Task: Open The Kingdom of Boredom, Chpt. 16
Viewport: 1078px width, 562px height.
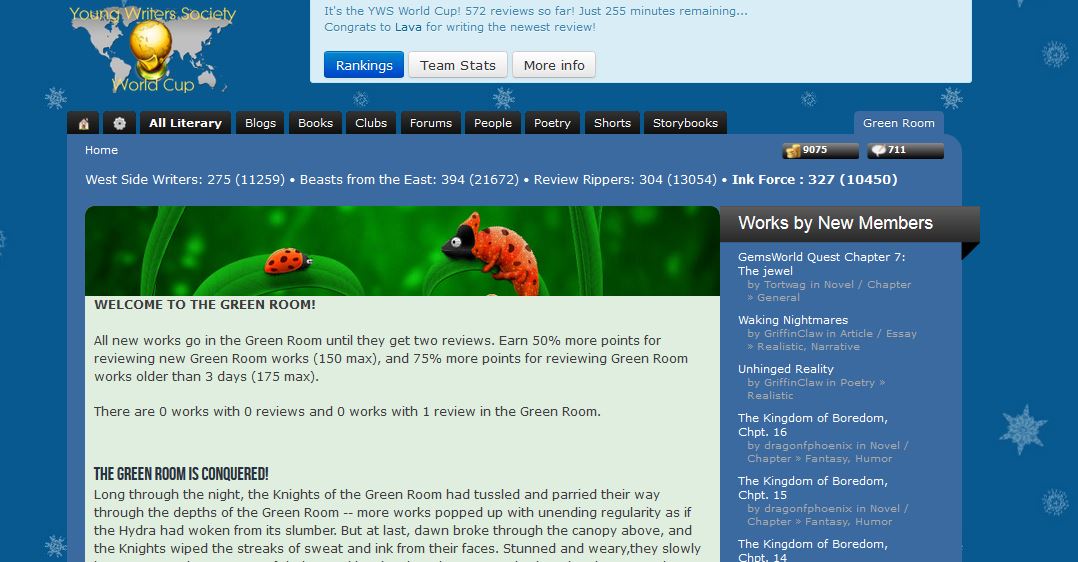Action: pyautogui.click(x=813, y=424)
